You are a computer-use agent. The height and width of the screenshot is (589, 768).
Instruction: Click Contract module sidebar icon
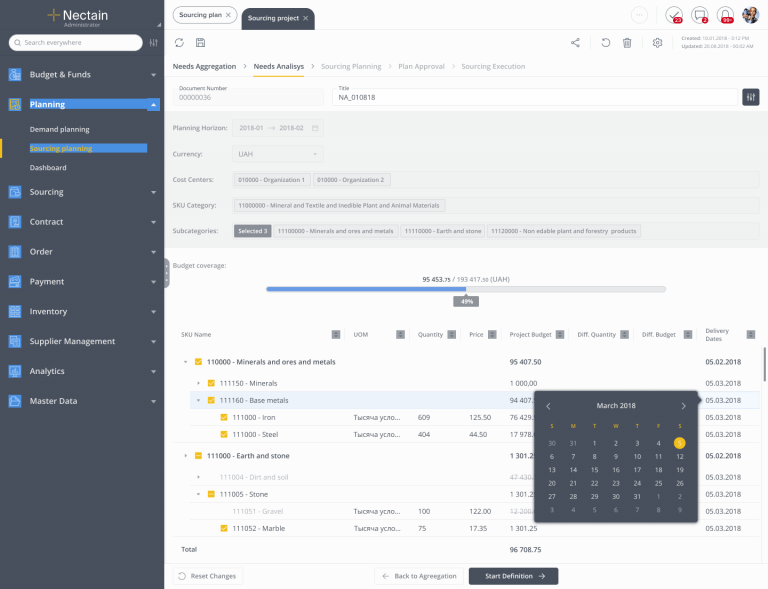[15, 222]
